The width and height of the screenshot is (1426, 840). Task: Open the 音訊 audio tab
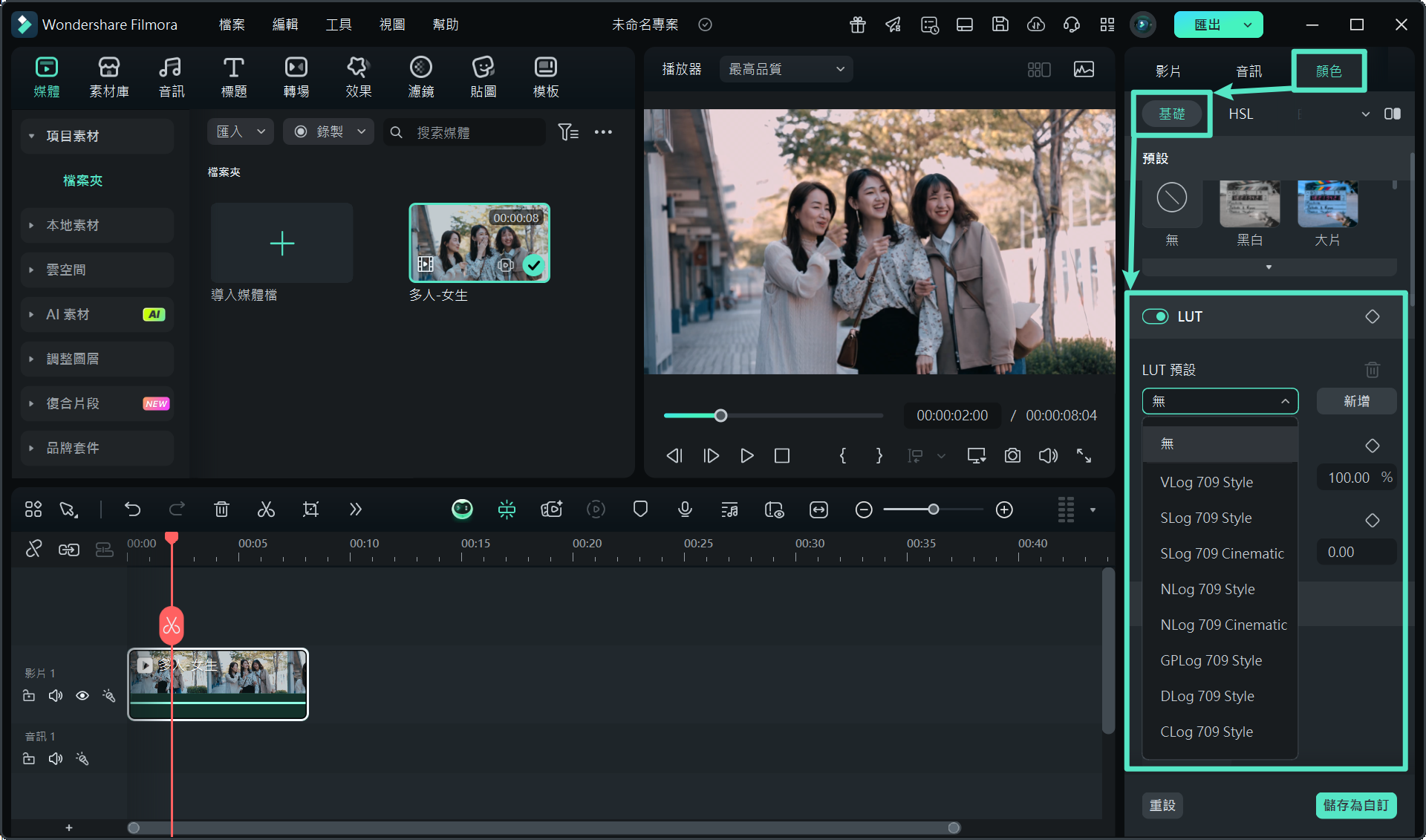tap(171, 77)
